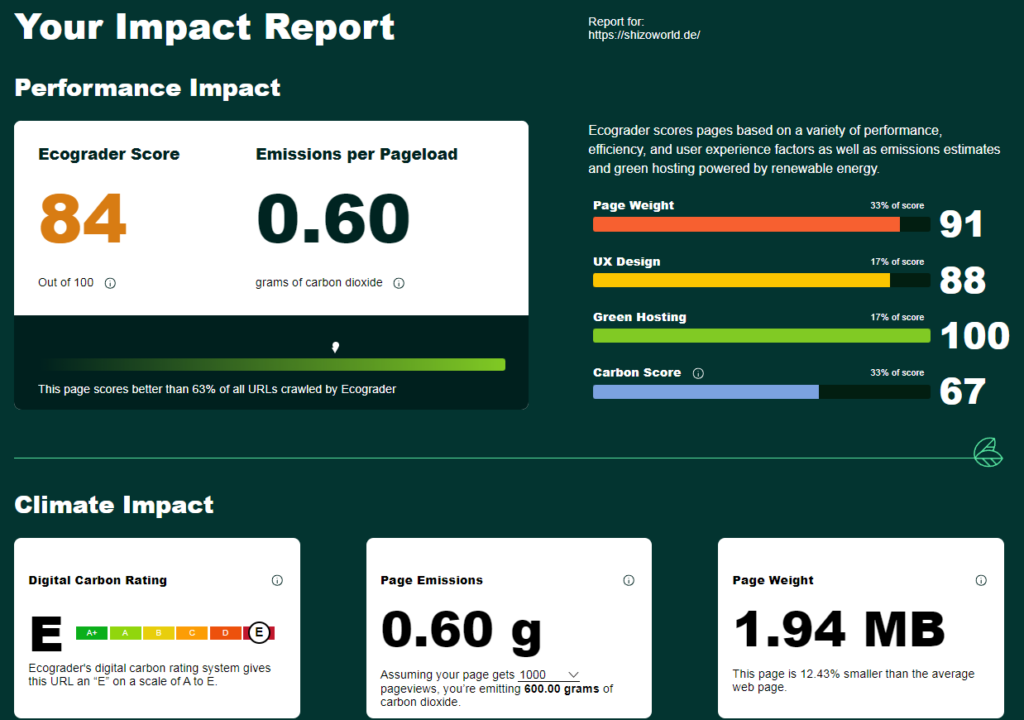The image size is (1024, 720).
Task: Click info icon on Digital Carbon Rating card
Action: point(278,580)
